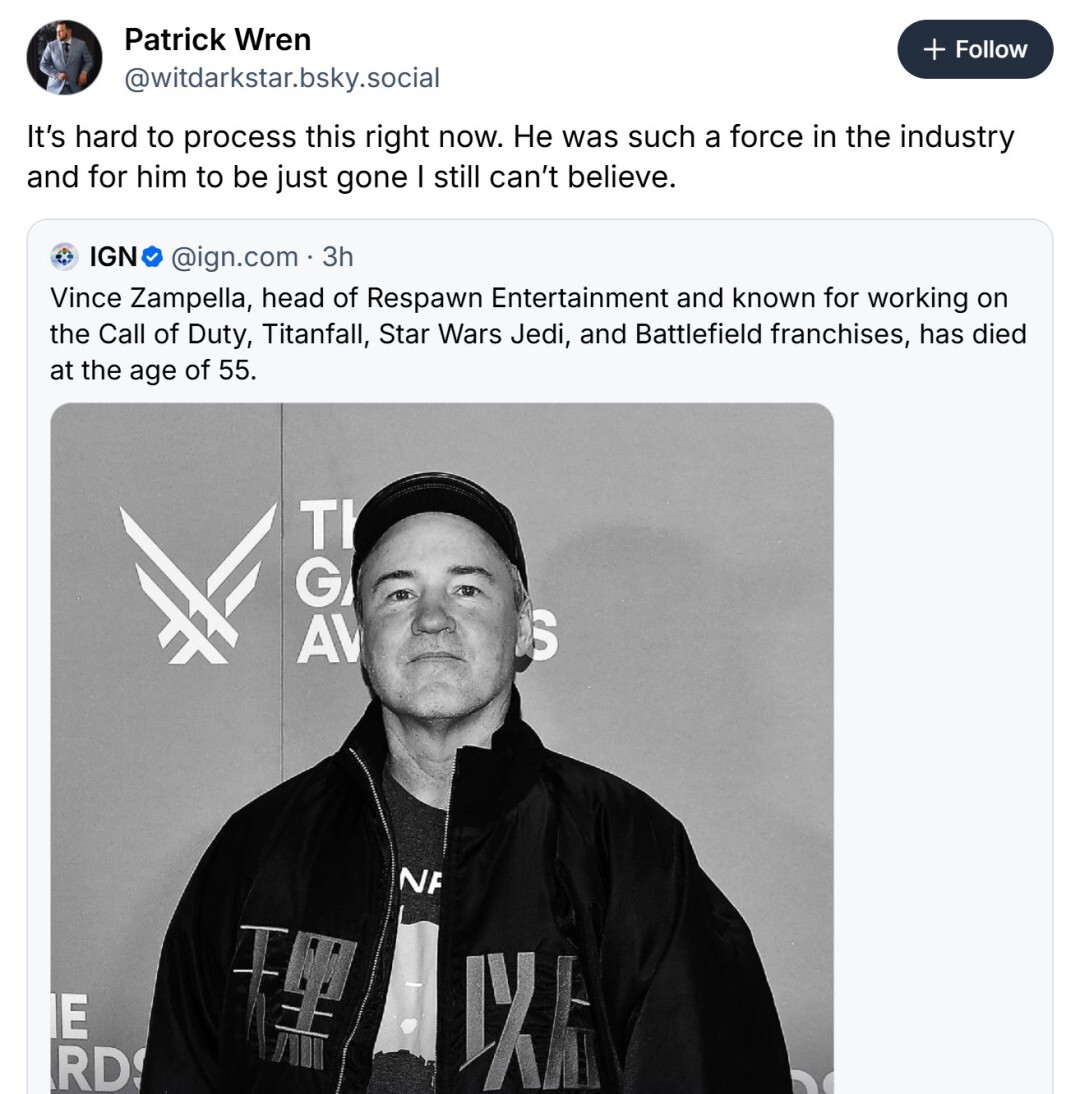Click the plus icon inside Follow
The height and width of the screenshot is (1094, 1080).
(934, 50)
